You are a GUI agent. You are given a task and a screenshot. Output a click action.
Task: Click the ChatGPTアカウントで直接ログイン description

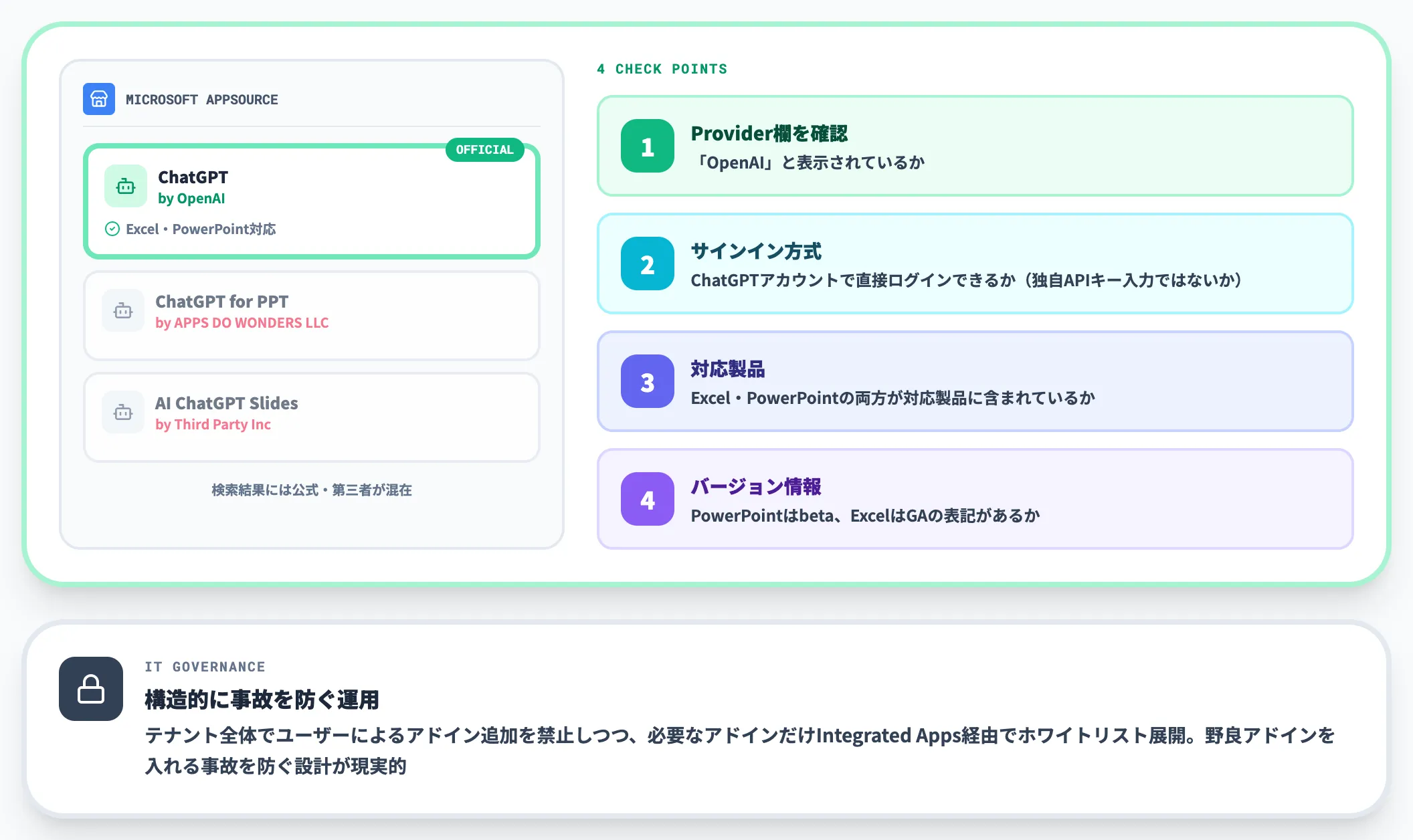click(967, 280)
